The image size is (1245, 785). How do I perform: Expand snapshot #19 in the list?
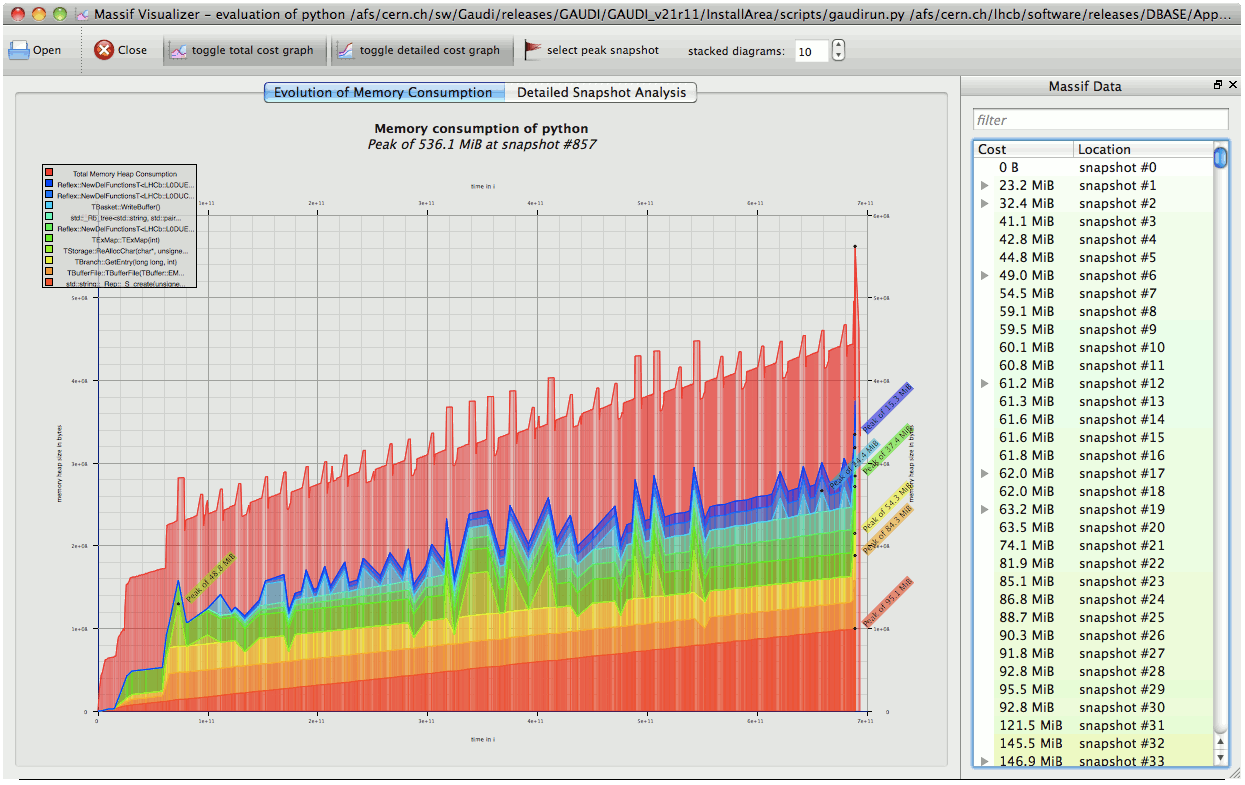(x=984, y=509)
